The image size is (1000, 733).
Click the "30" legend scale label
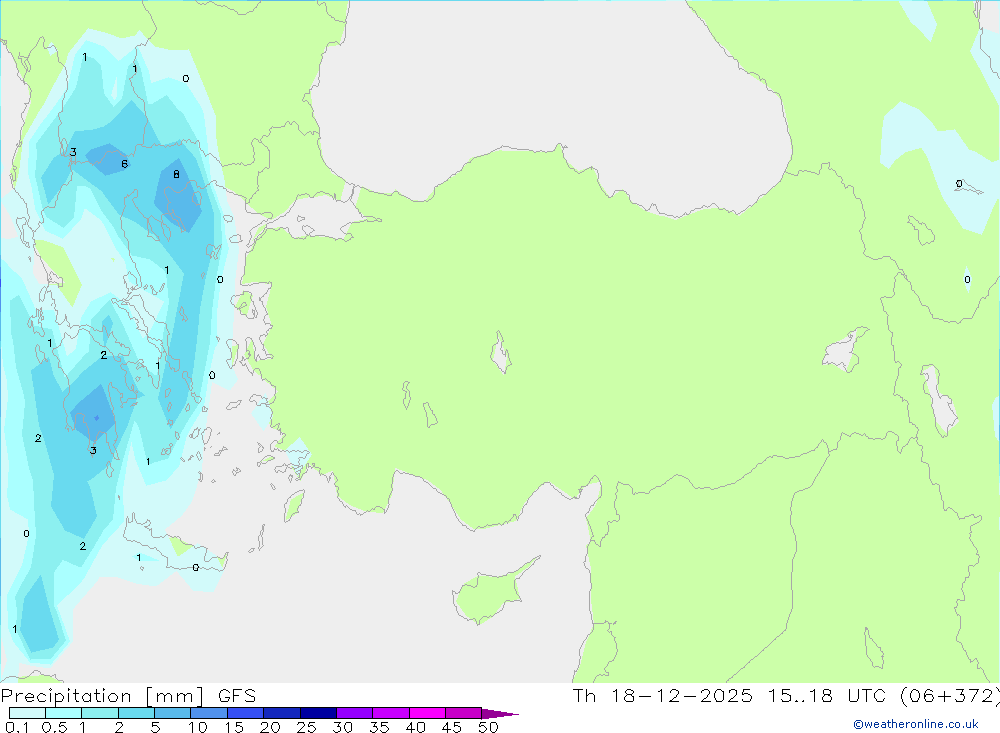click(342, 727)
